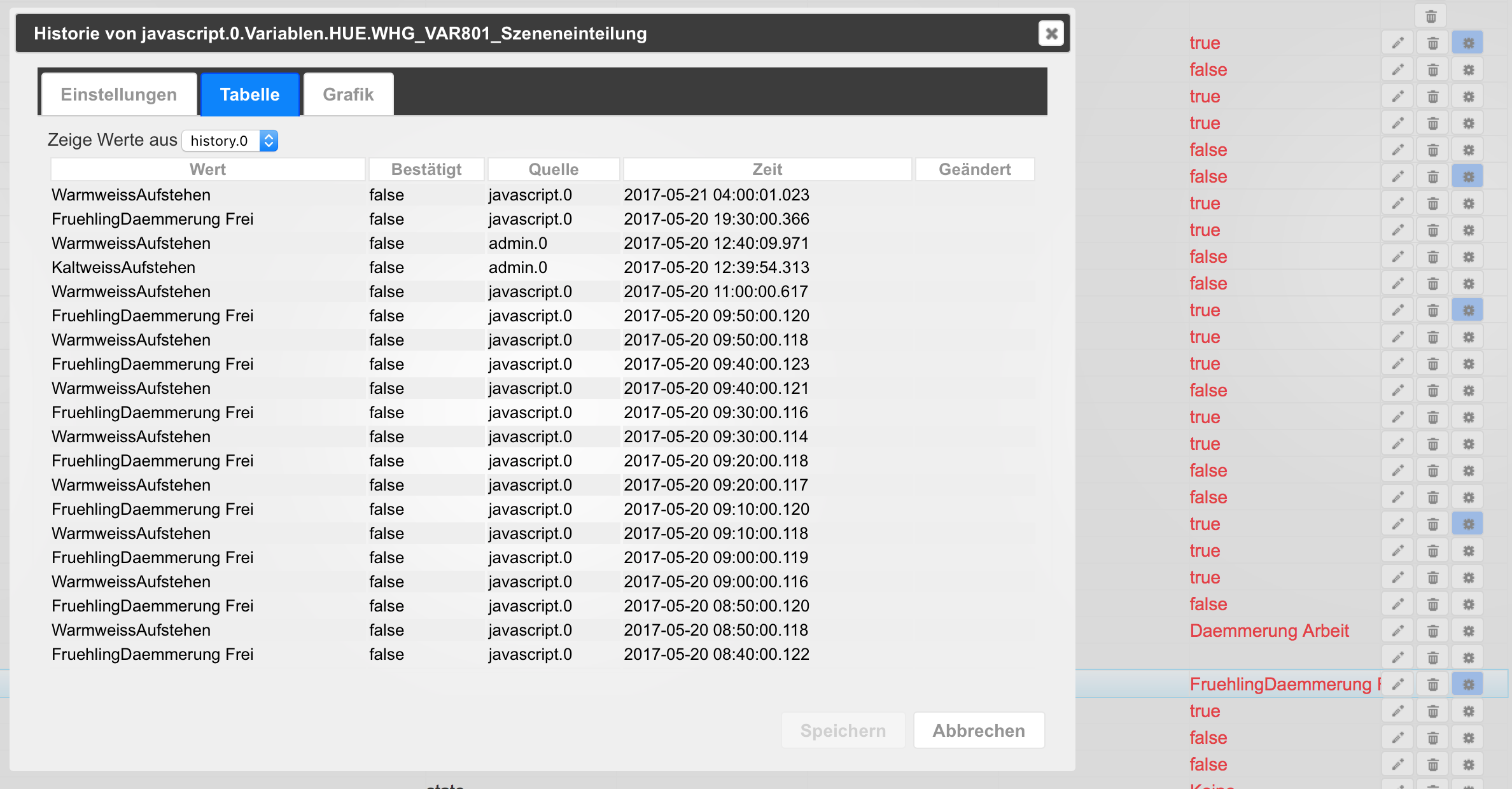Screen dimensions: 1512x789
Task: Click the Wert column header
Action: pyautogui.click(x=207, y=169)
